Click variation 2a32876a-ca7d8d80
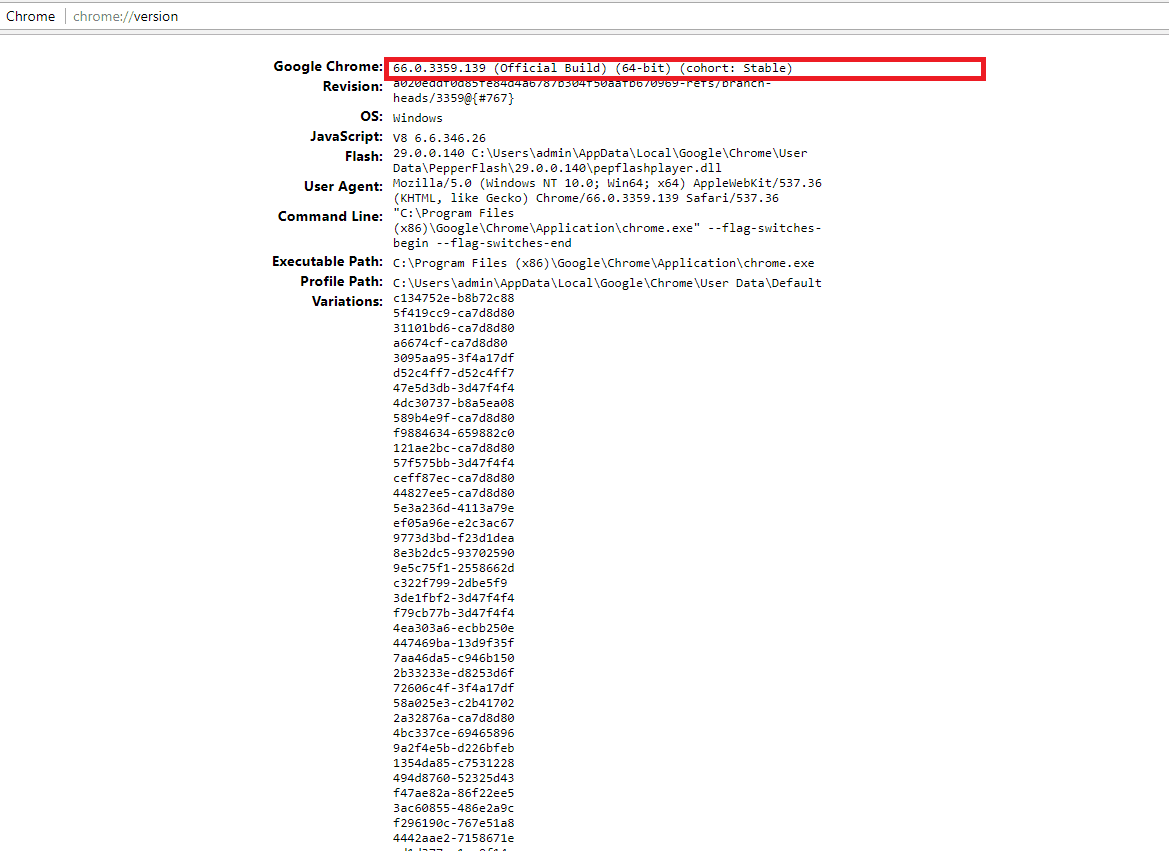This screenshot has width=1169, height=851. (453, 717)
